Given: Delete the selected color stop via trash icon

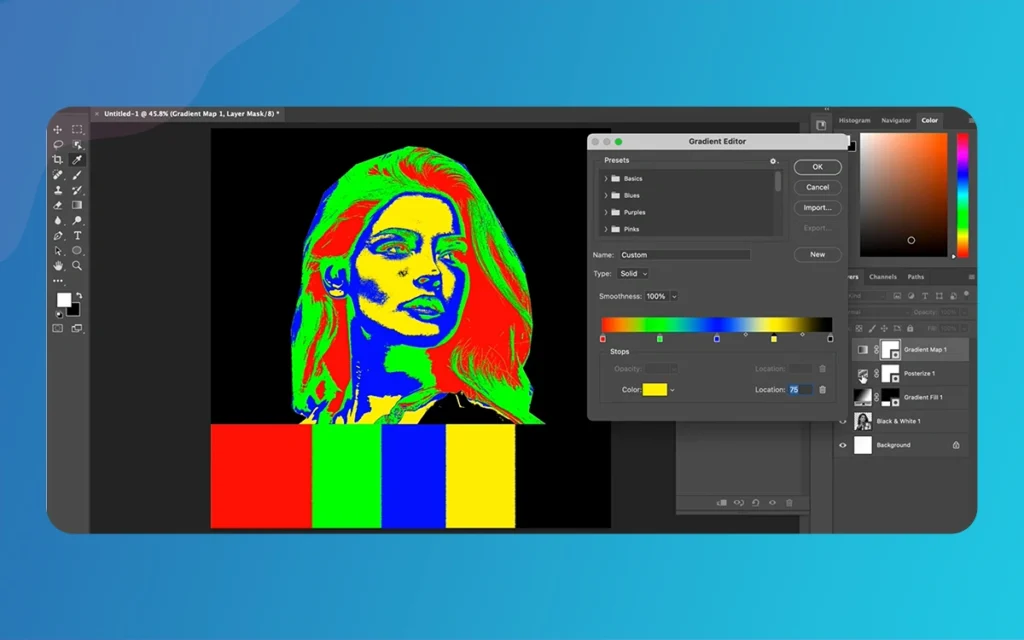Looking at the screenshot, I should (x=823, y=389).
